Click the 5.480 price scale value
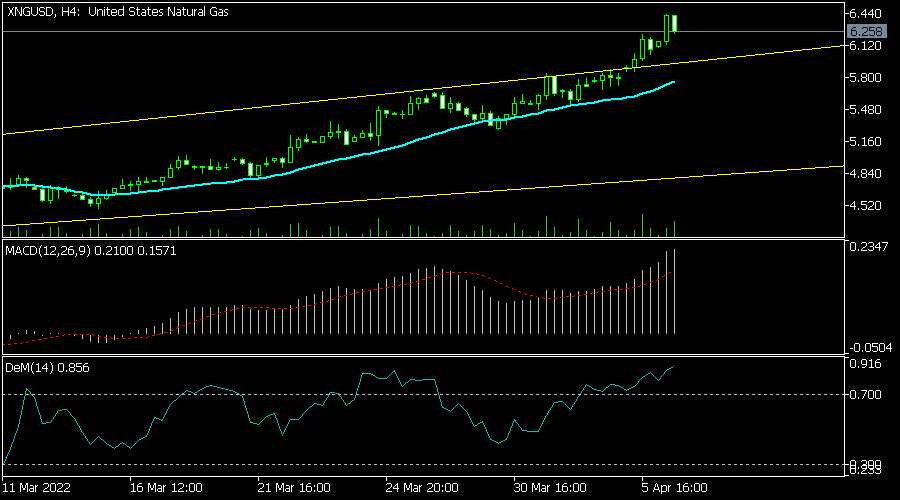Image resolution: width=900 pixels, height=500 pixels. point(865,109)
